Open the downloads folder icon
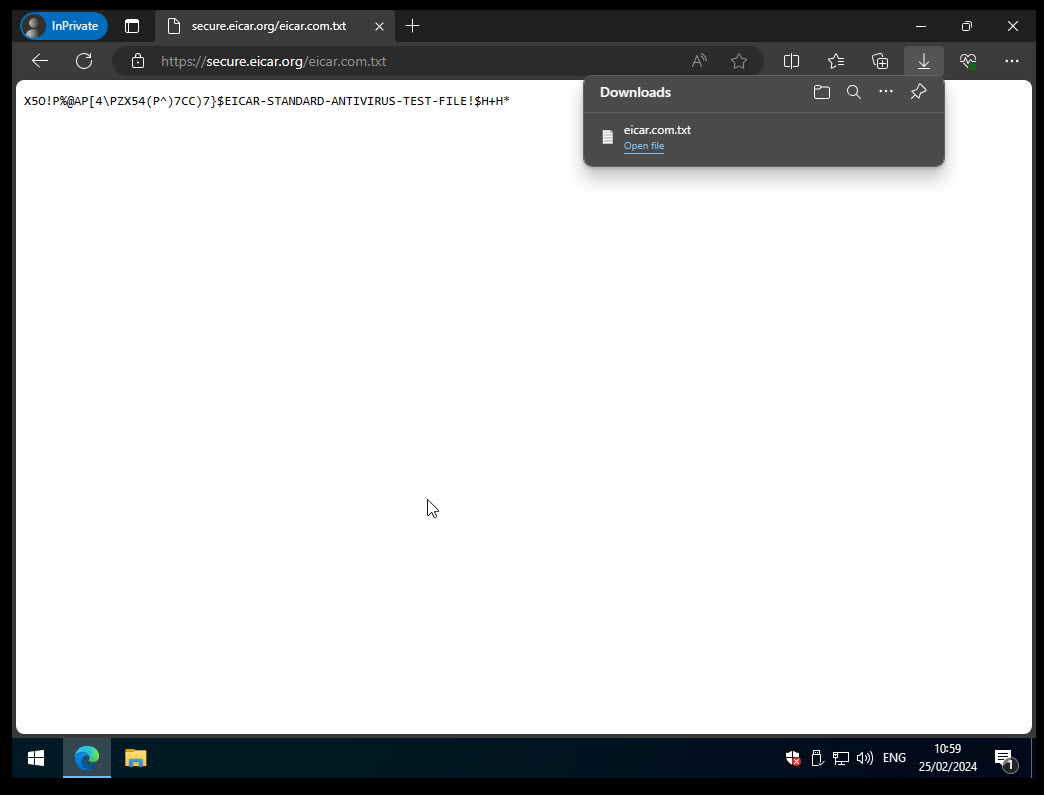The height and width of the screenshot is (795, 1044). (x=821, y=91)
